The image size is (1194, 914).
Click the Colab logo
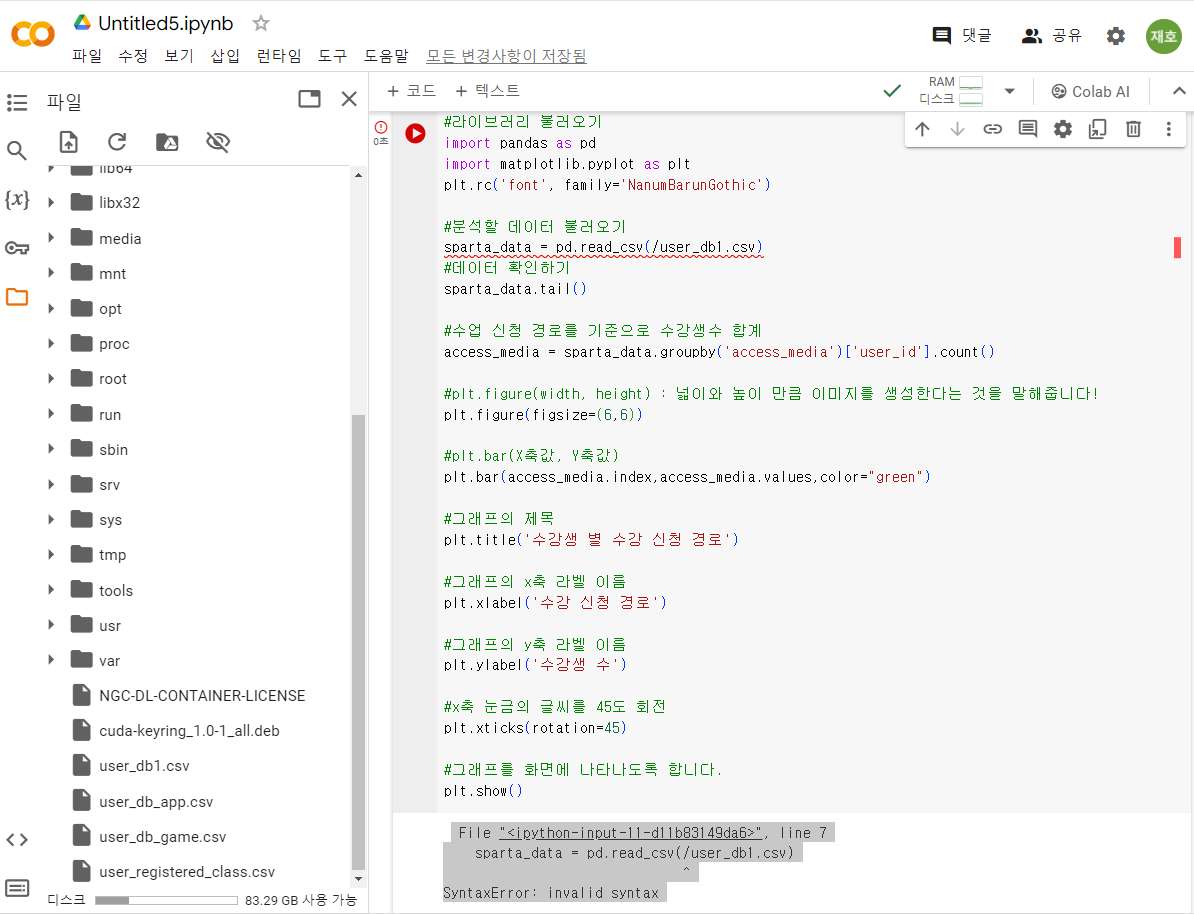33,34
